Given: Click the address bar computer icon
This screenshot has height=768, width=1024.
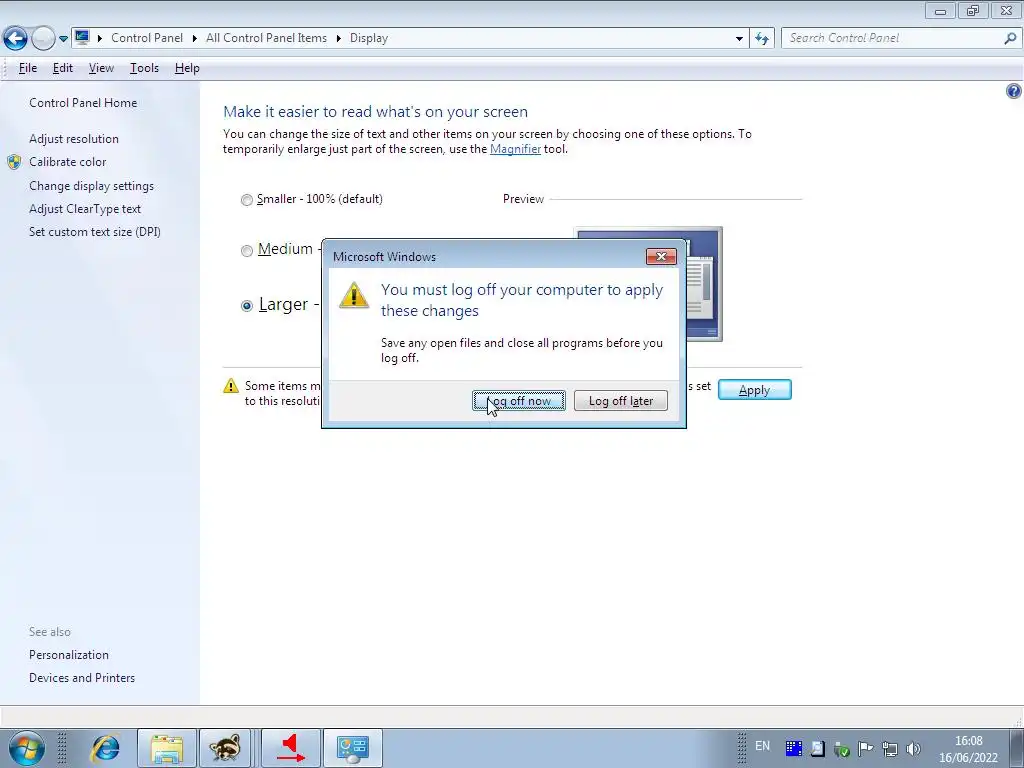Looking at the screenshot, I should click(x=82, y=37).
